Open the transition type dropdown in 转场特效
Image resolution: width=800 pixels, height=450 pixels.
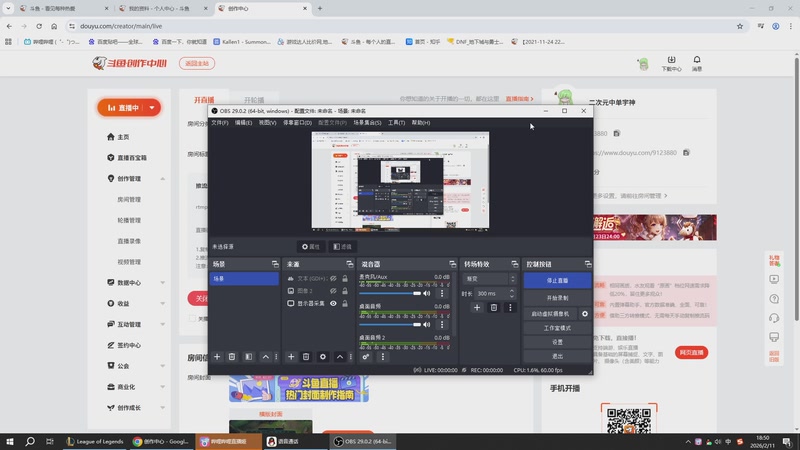click(489, 279)
